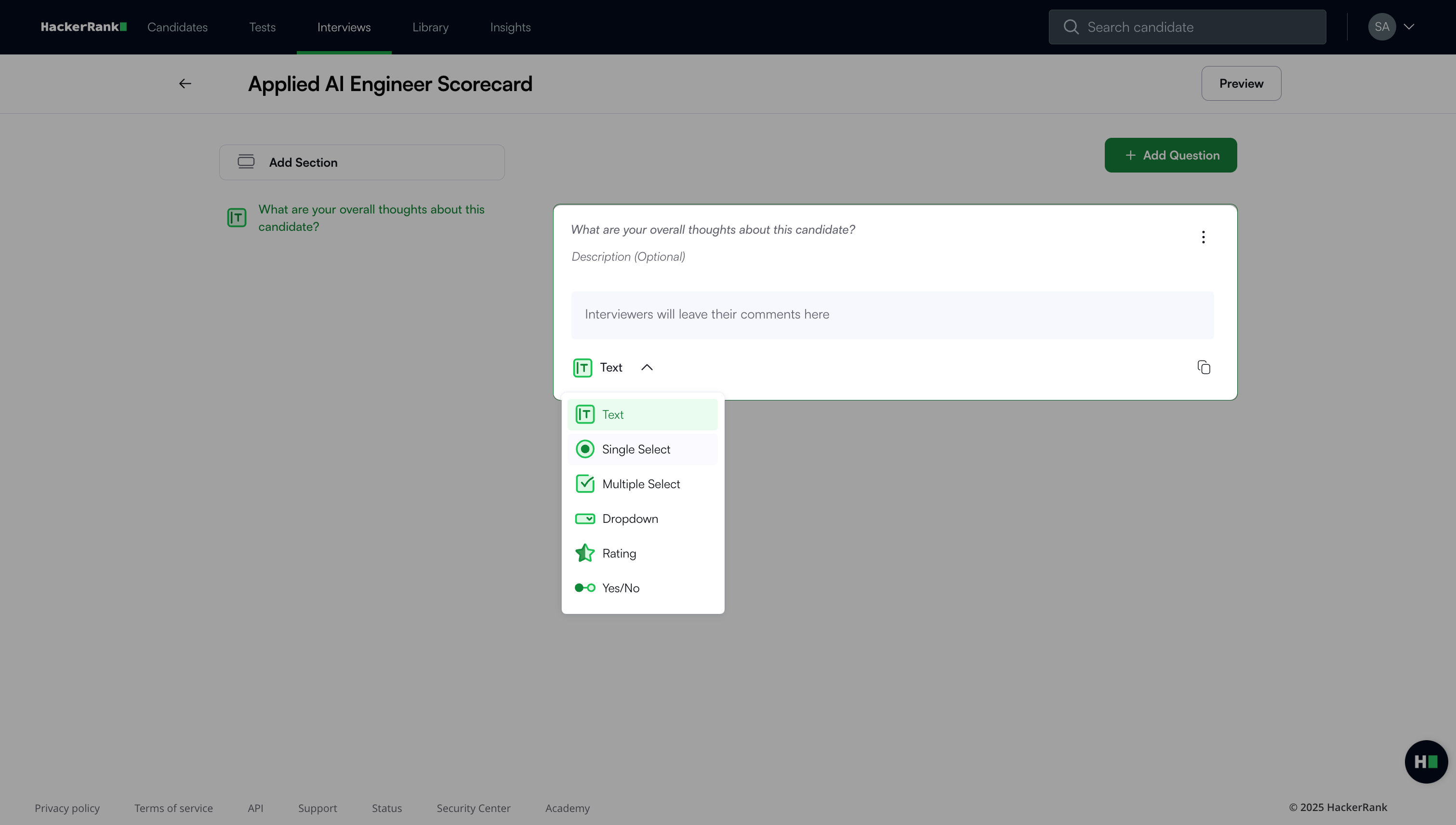Go to the Insights tab
The height and width of the screenshot is (825, 1456).
[x=510, y=27]
